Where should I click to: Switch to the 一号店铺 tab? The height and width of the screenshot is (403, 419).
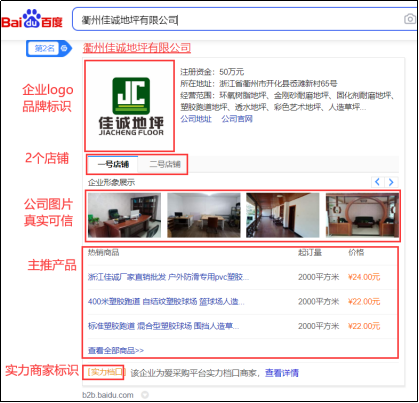click(x=113, y=164)
